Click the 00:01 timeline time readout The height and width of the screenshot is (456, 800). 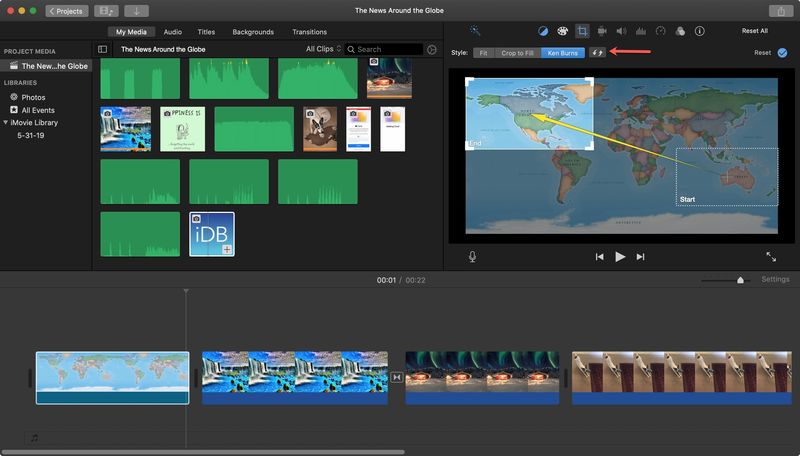click(x=386, y=280)
